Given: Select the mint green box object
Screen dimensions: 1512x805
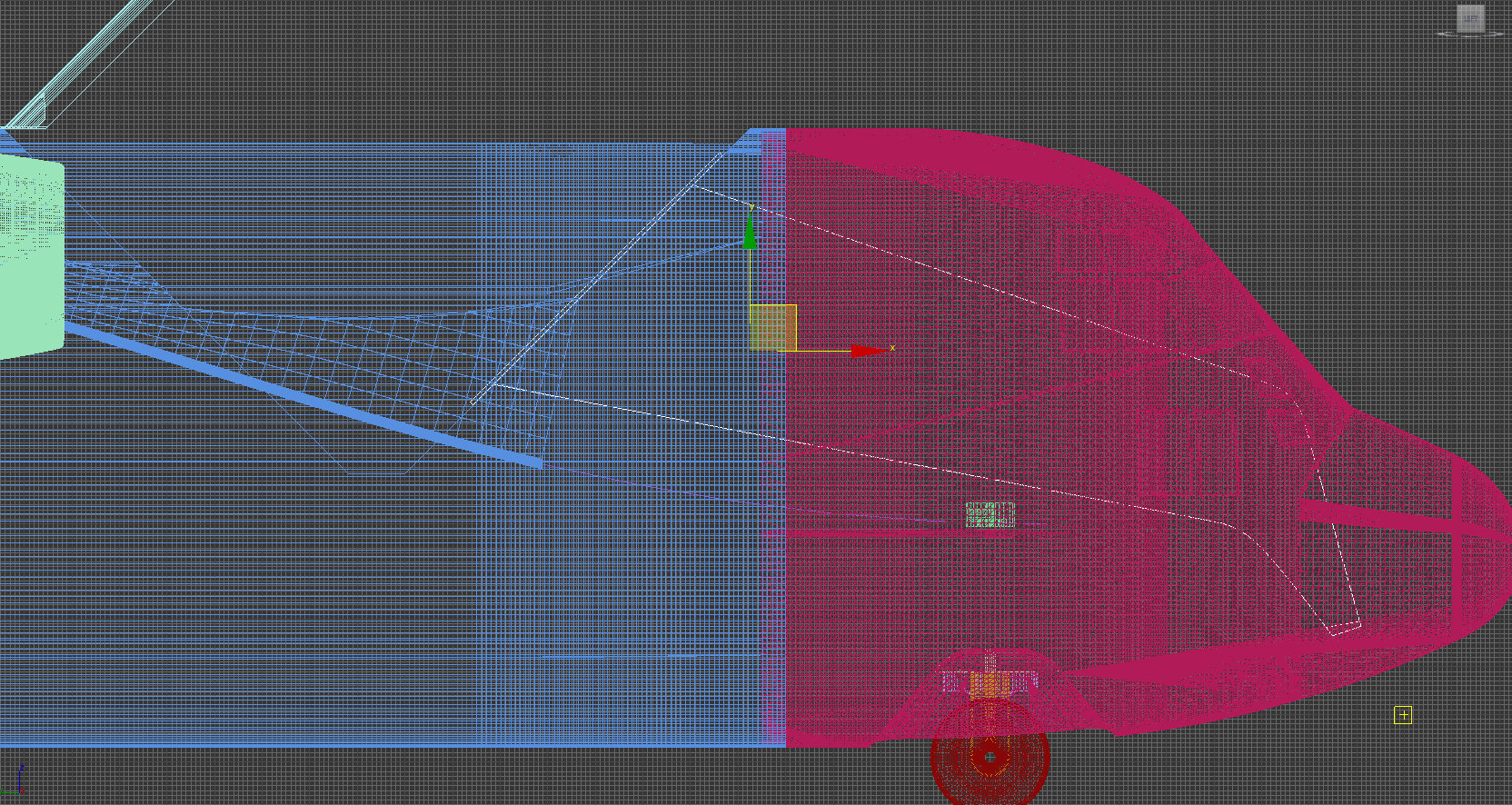Looking at the screenshot, I should point(31,257).
